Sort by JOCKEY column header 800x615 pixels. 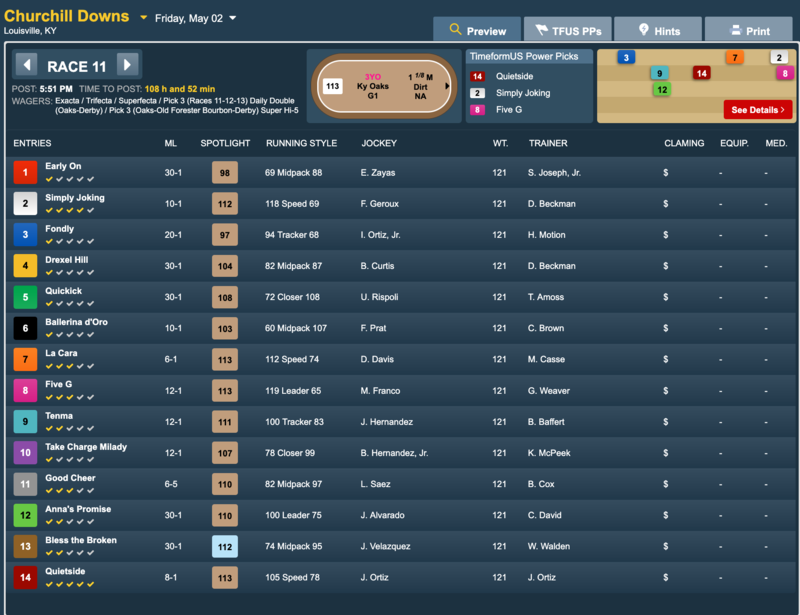coord(379,143)
